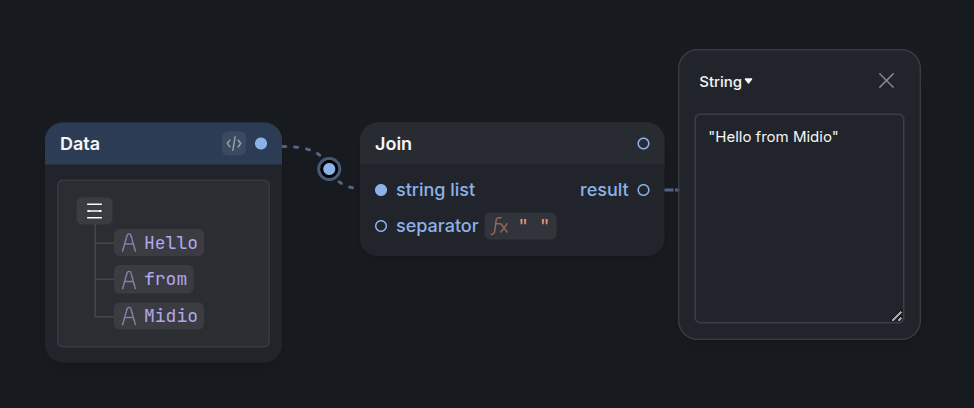Click the fx expression icon on separator
Screen dimensions: 974x408
499,226
